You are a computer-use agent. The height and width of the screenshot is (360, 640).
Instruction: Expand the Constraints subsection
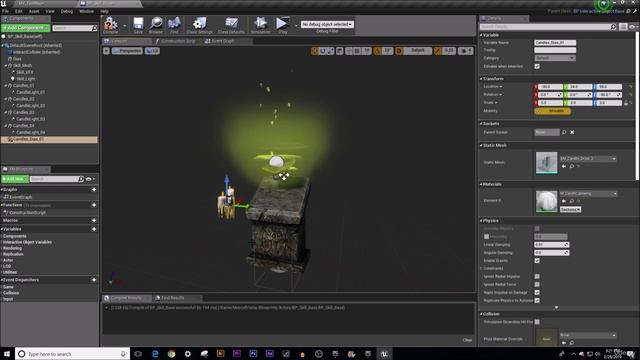482,269
